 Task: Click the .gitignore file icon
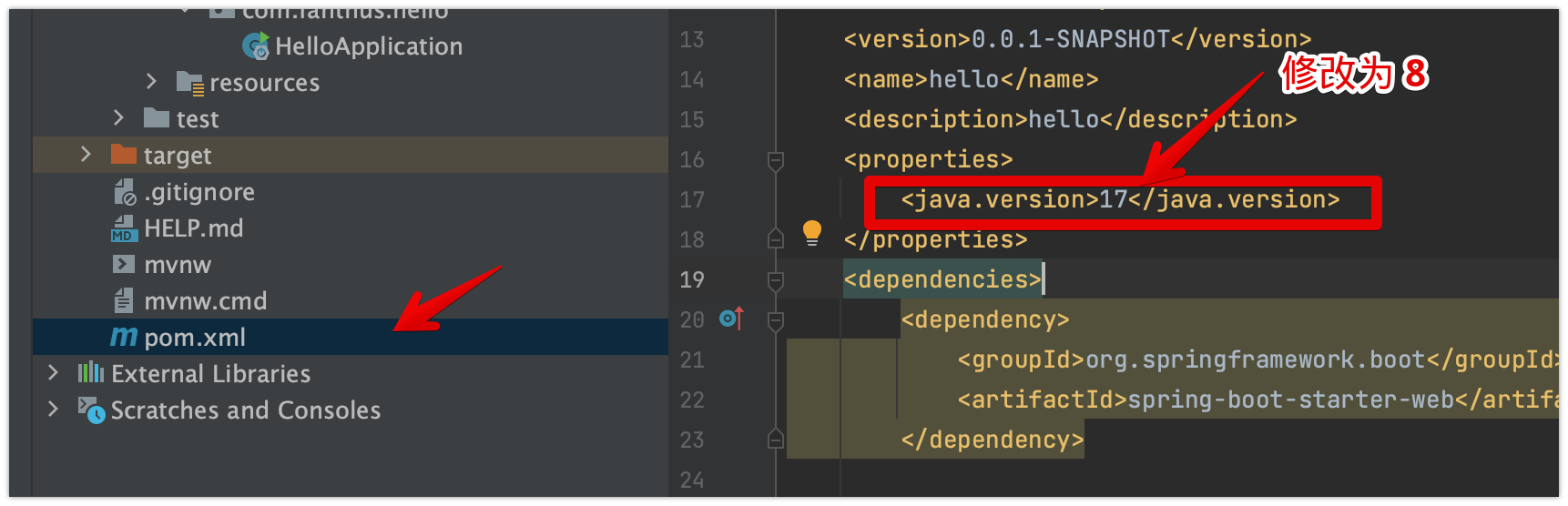(124, 192)
